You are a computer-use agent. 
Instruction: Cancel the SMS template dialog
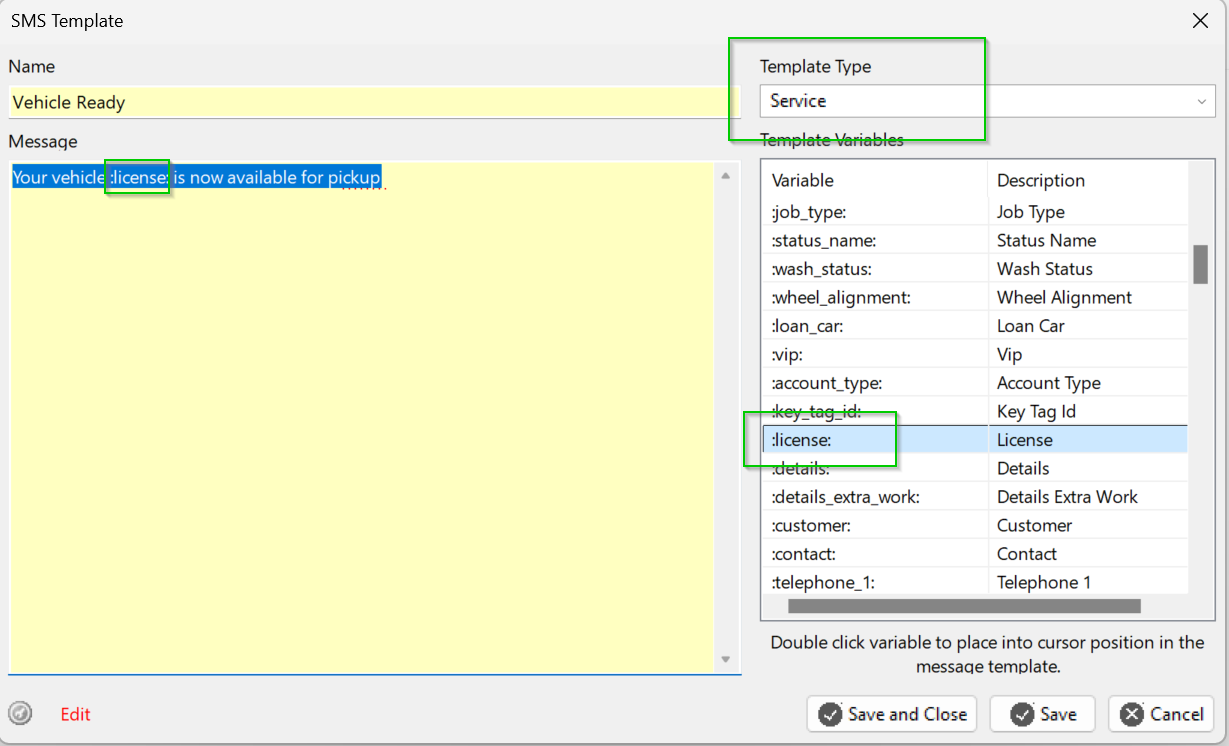click(x=1161, y=714)
